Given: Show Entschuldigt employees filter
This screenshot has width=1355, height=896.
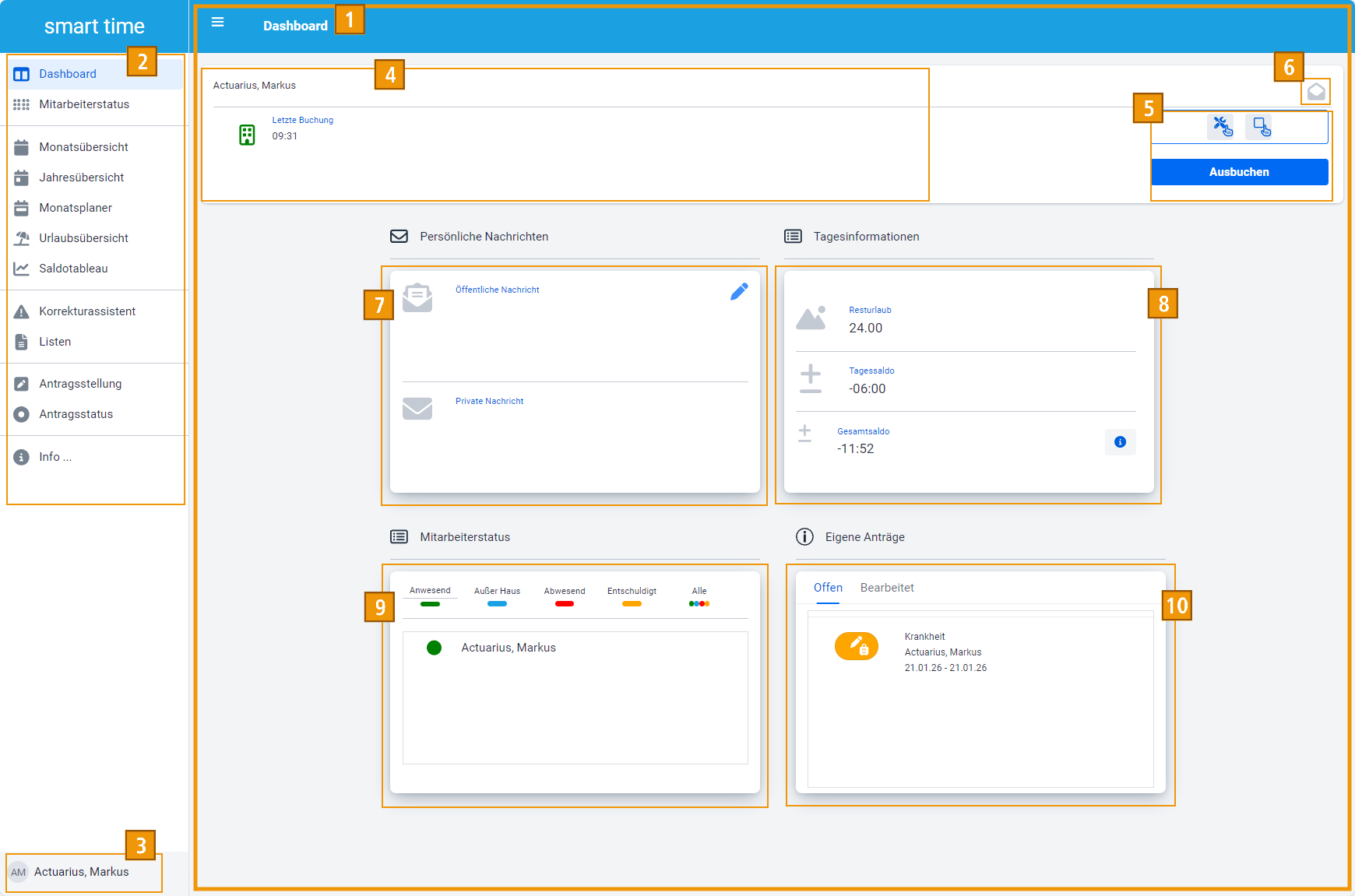Looking at the screenshot, I should [632, 596].
